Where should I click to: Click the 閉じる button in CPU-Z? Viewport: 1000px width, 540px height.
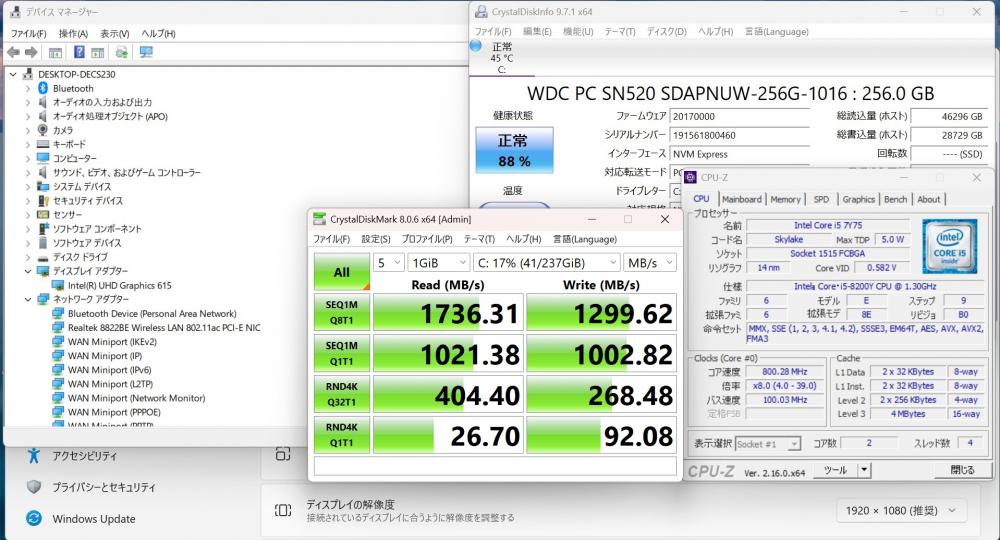(962, 470)
